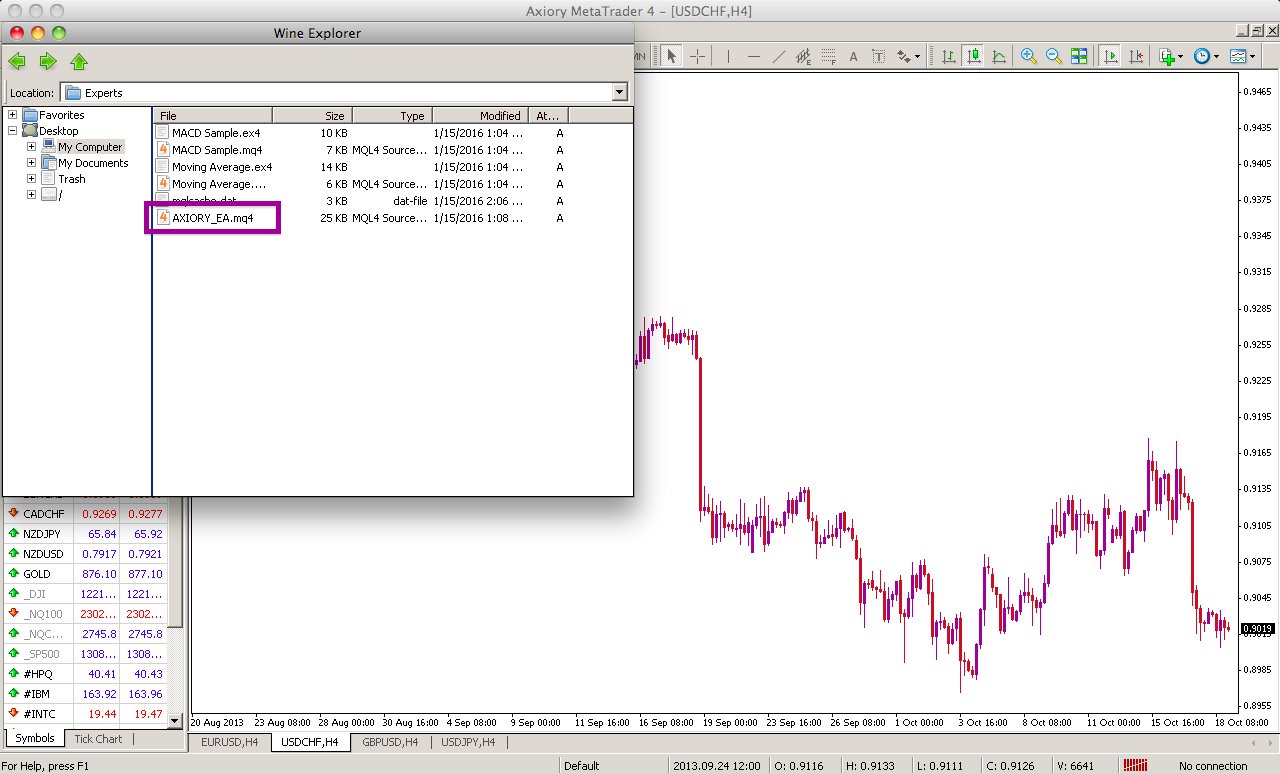
Task: Collapse the Desktop tree node
Action: 12,131
